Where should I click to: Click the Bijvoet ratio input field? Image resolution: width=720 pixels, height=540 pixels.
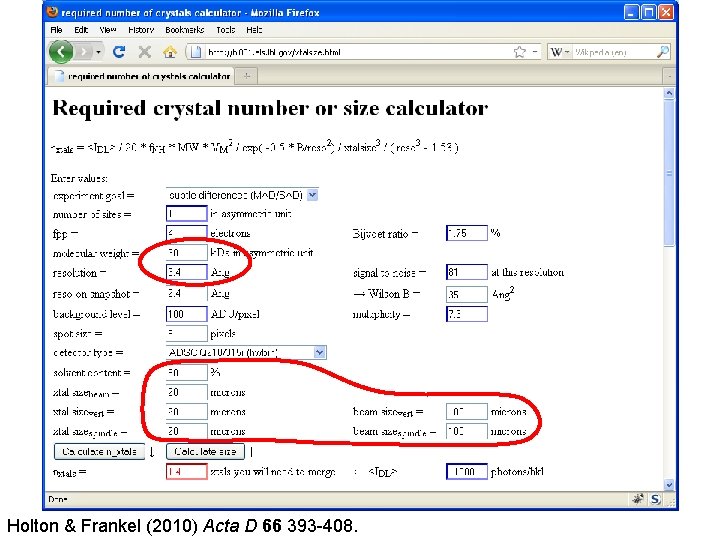pyautogui.click(x=467, y=233)
